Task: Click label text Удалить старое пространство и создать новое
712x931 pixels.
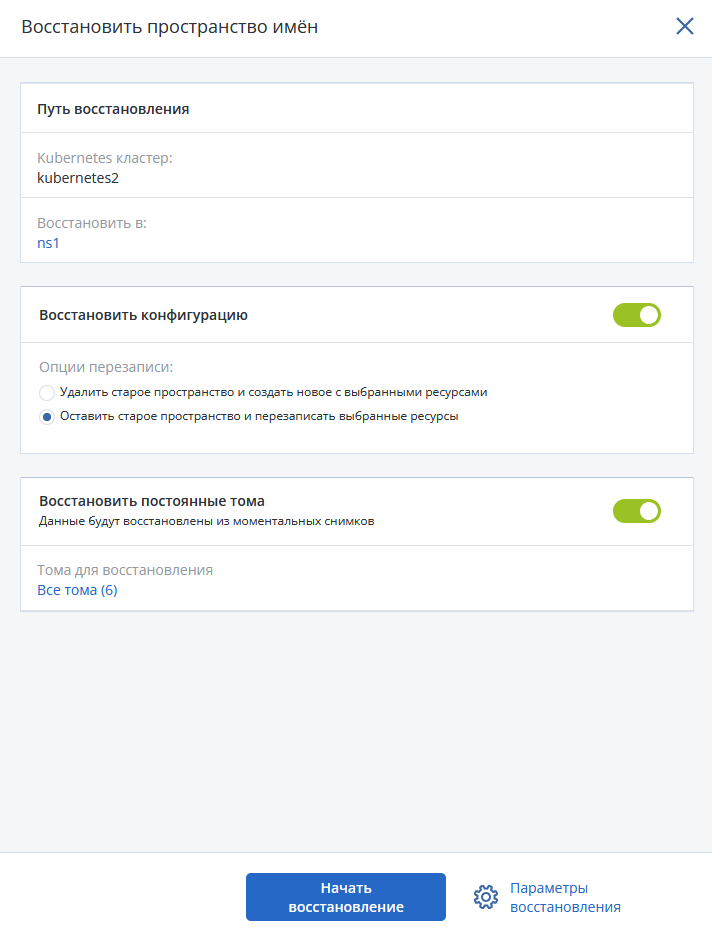Action: click(274, 392)
